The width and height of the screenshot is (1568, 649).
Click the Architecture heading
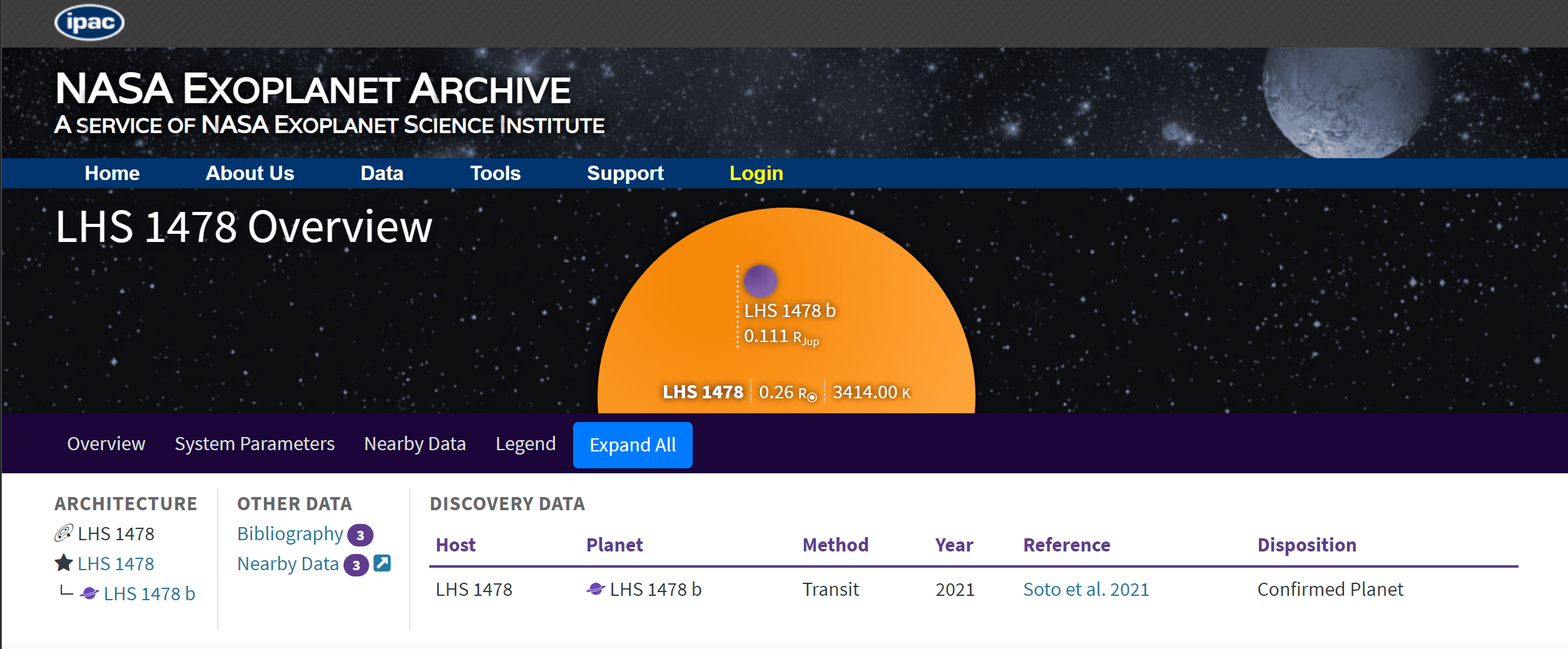pos(126,504)
